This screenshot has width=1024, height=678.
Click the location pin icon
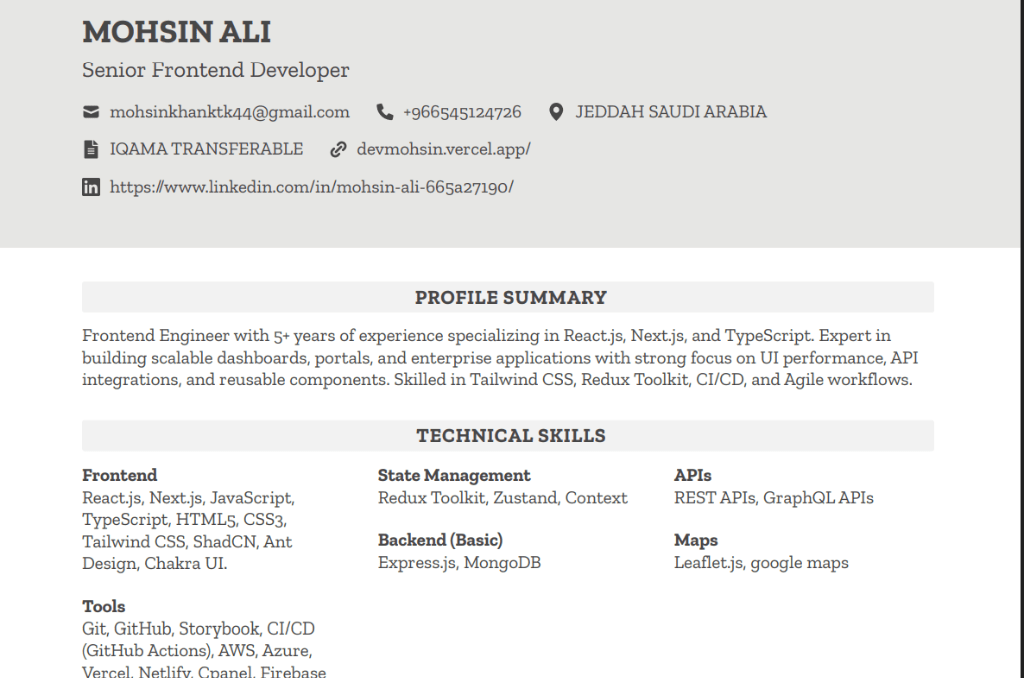click(557, 112)
